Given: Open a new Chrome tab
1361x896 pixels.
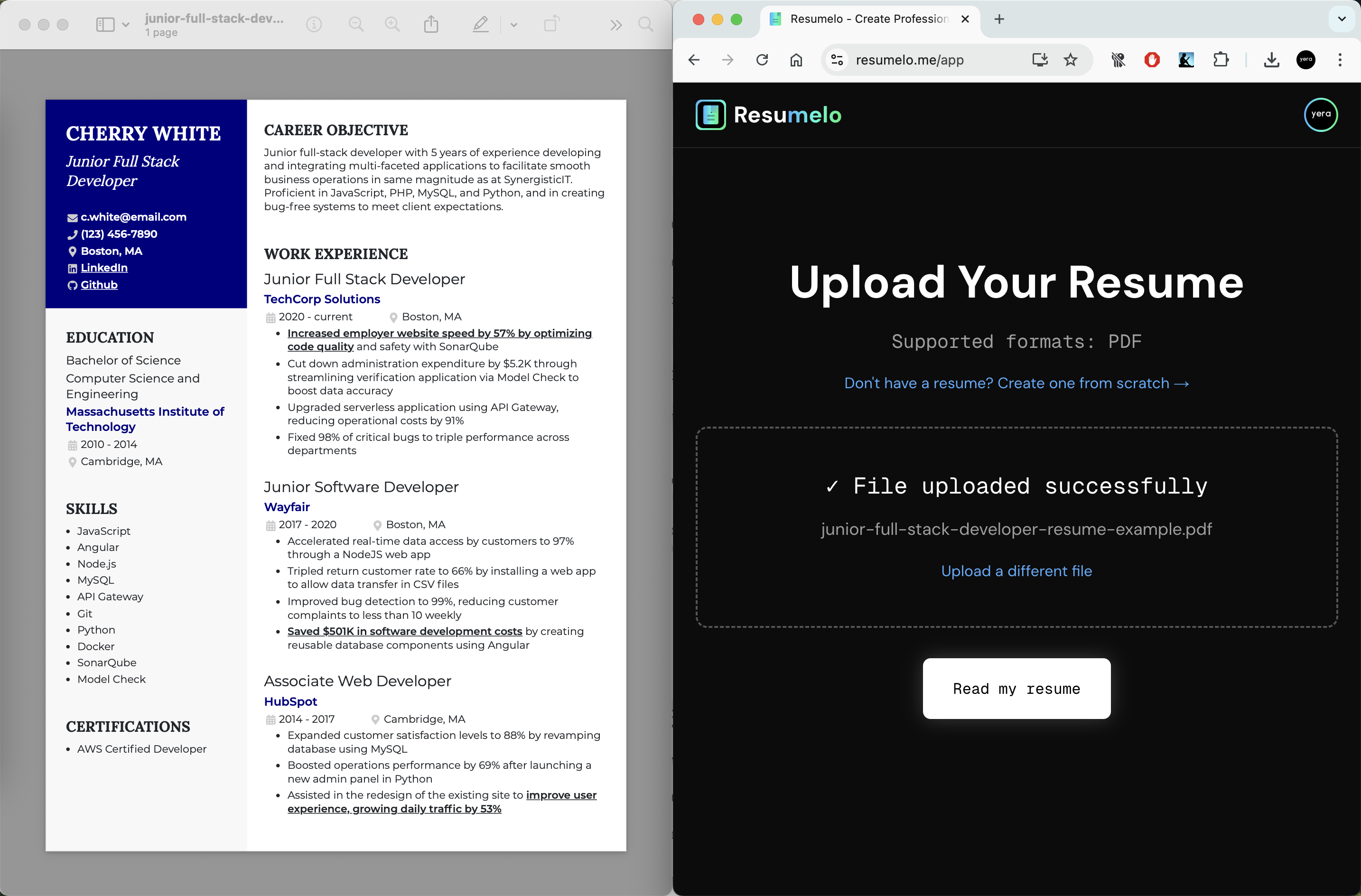Looking at the screenshot, I should point(999,19).
